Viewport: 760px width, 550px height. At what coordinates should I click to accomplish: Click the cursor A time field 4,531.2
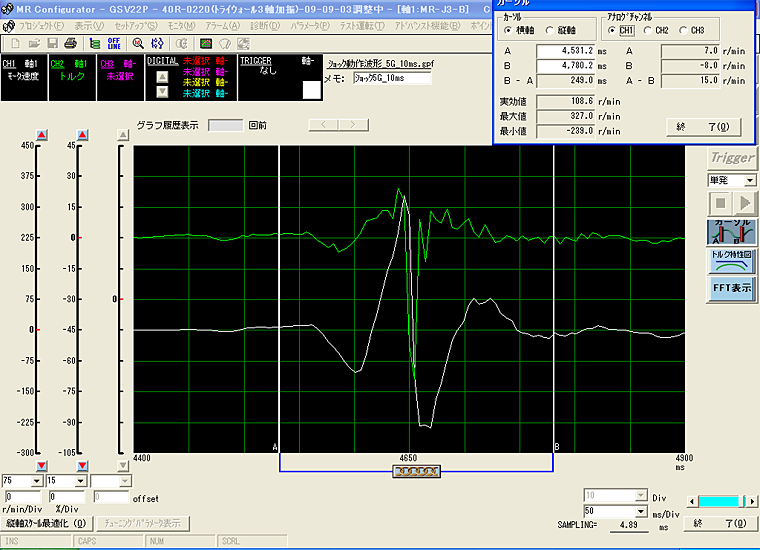(565, 51)
